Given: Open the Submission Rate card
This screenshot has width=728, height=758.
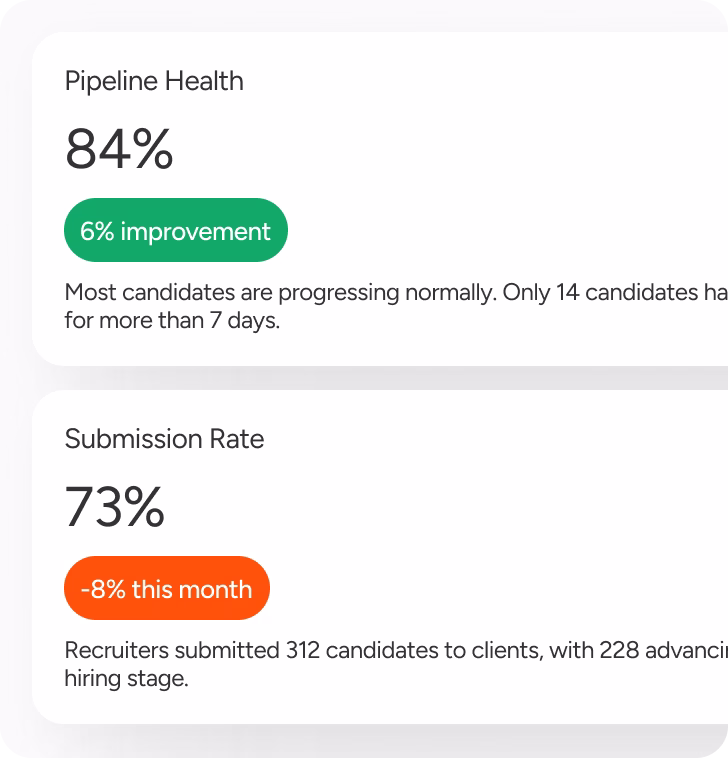Looking at the screenshot, I should tap(380, 557).
